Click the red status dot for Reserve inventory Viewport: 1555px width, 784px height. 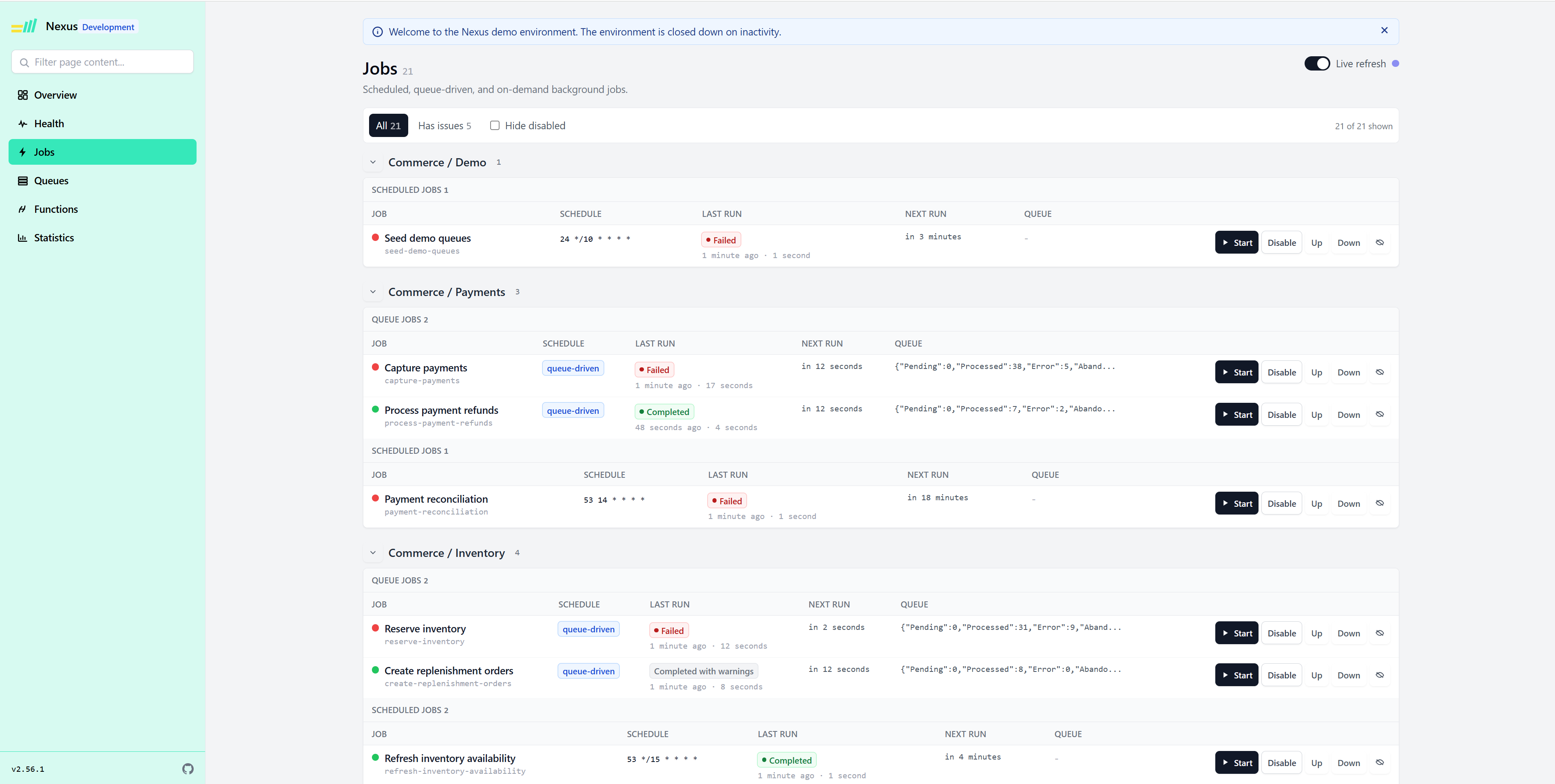[x=376, y=628]
